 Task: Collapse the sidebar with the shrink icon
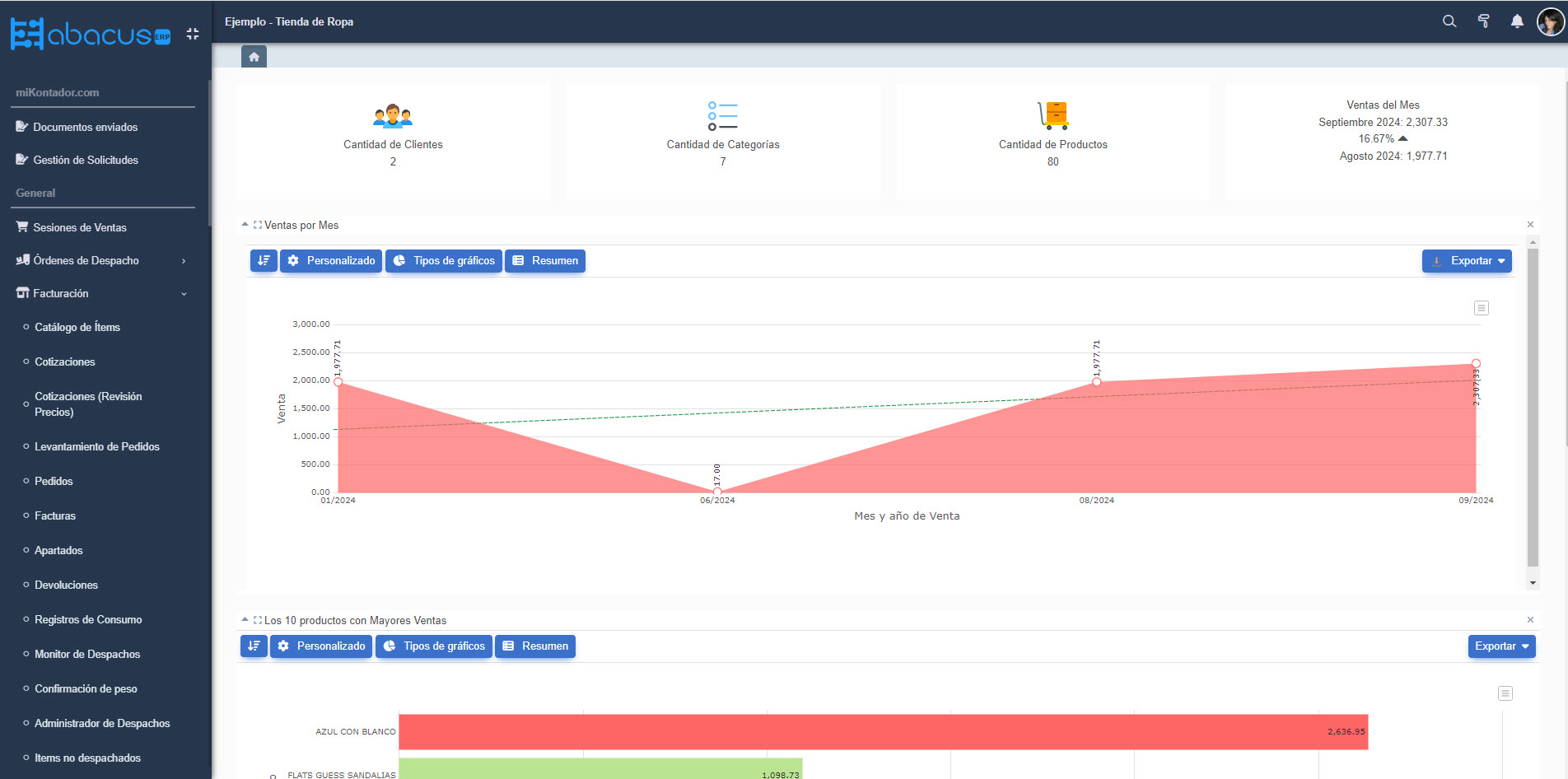193,34
